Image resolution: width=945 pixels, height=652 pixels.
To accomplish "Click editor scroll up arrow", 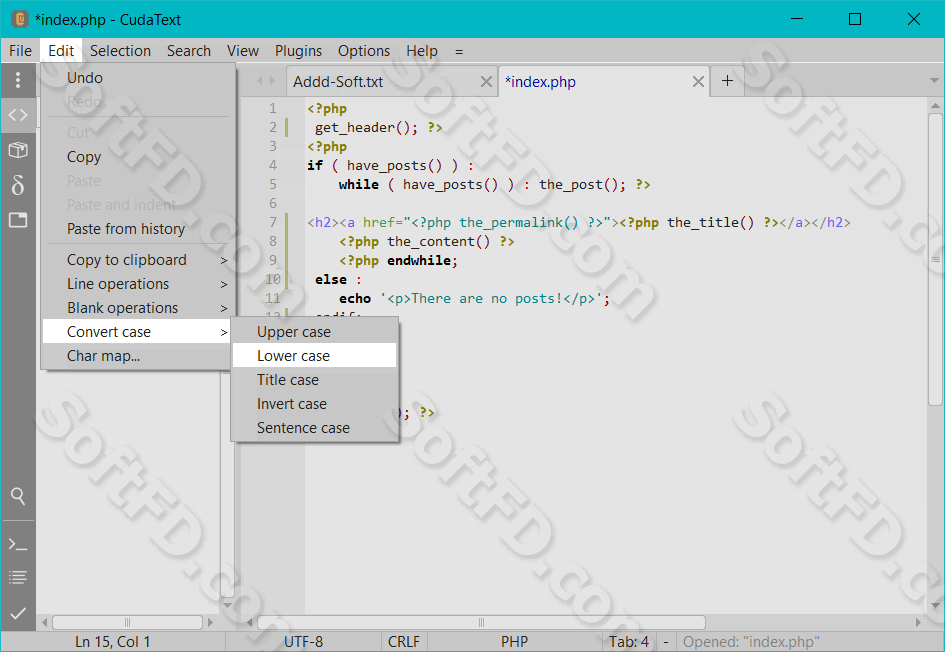I will 935,106.
